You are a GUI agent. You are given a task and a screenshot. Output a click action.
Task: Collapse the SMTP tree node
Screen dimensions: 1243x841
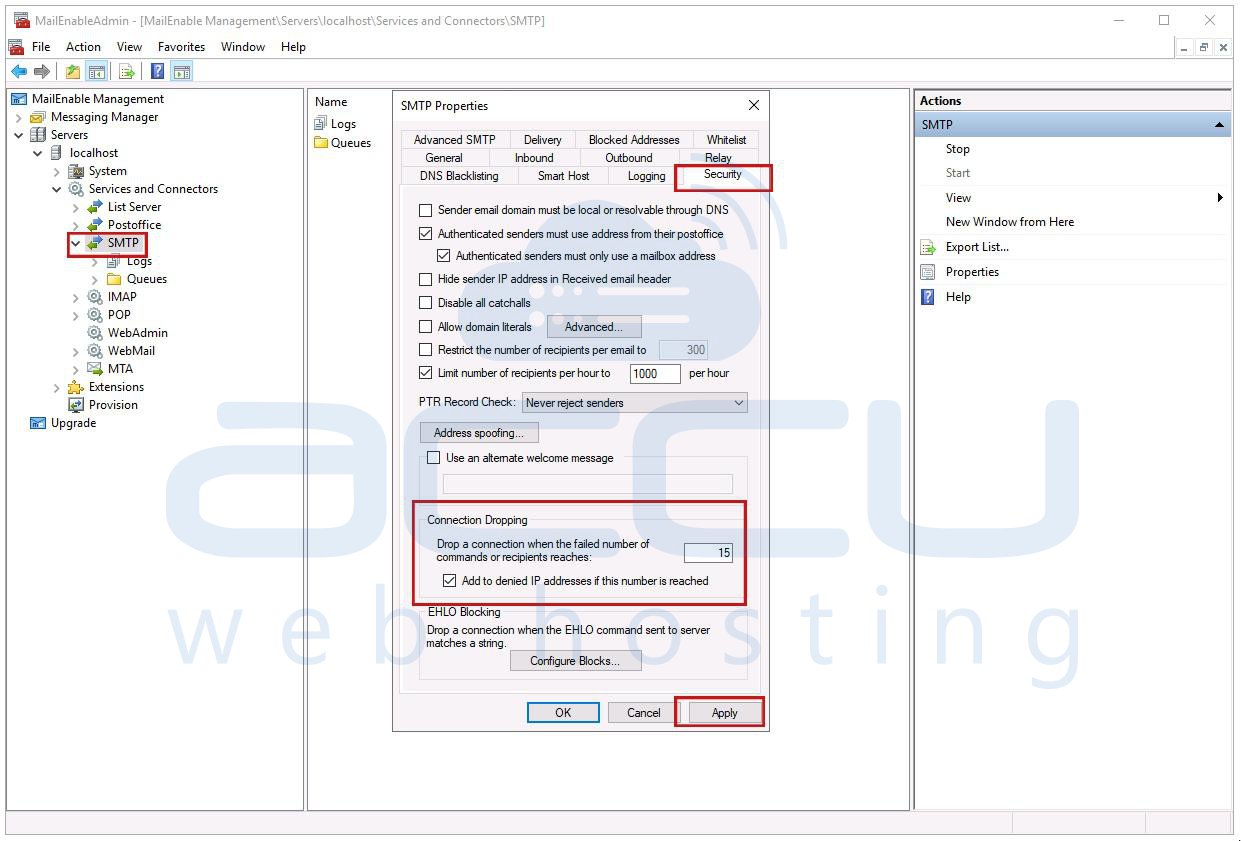pos(76,243)
